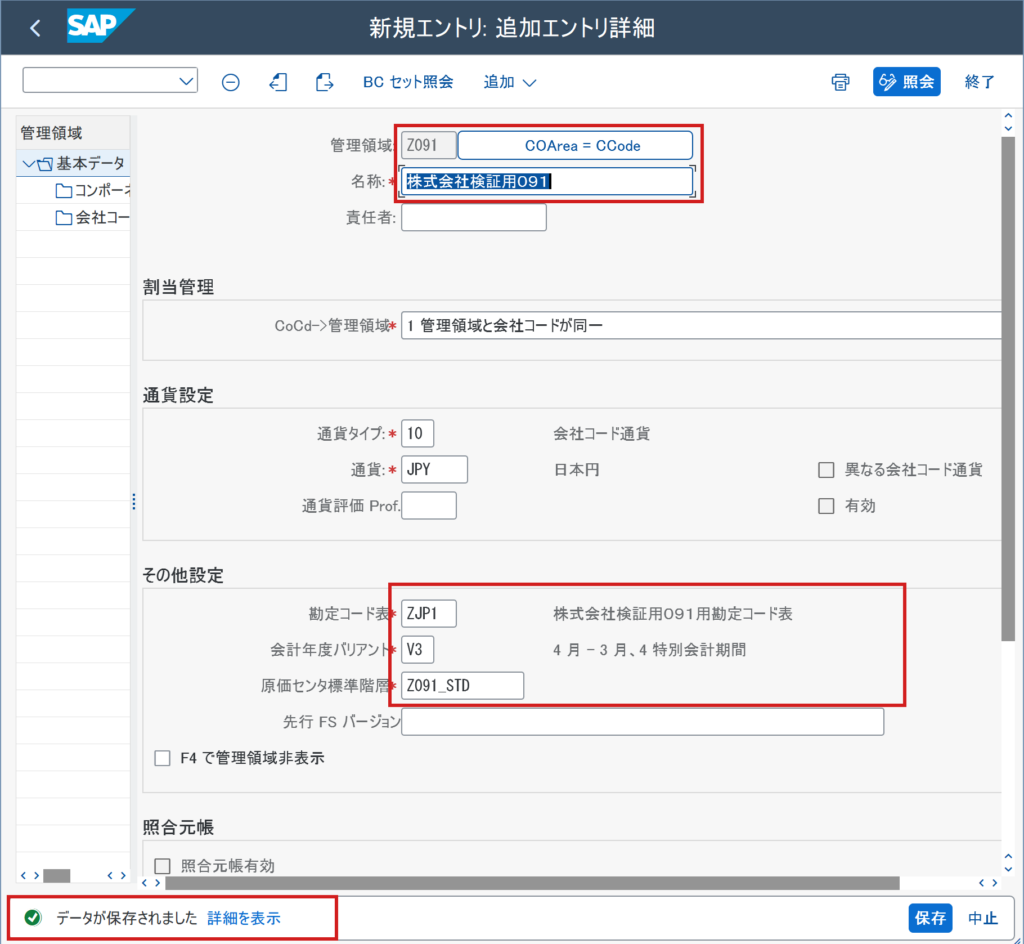
Task: Click the 会社コード folder icon
Action: coord(64,217)
